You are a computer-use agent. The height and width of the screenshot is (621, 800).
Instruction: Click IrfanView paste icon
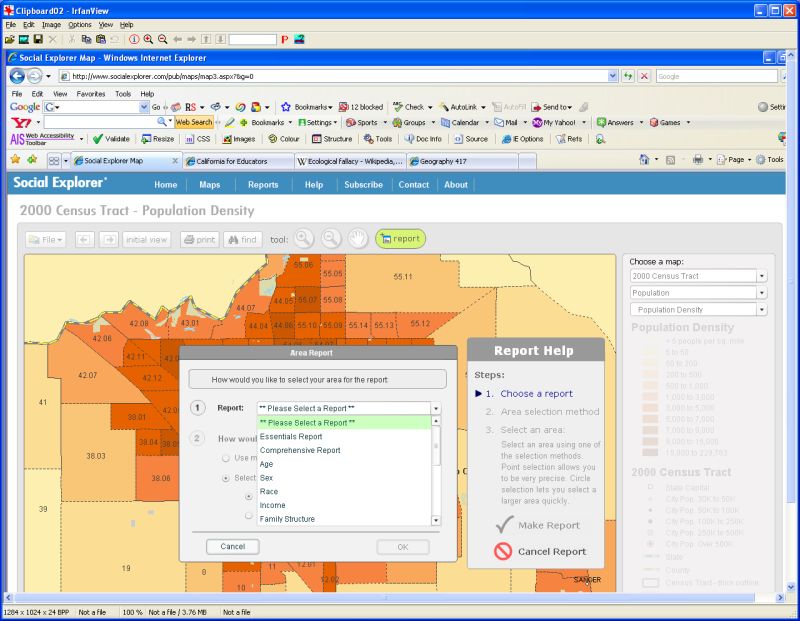point(101,39)
